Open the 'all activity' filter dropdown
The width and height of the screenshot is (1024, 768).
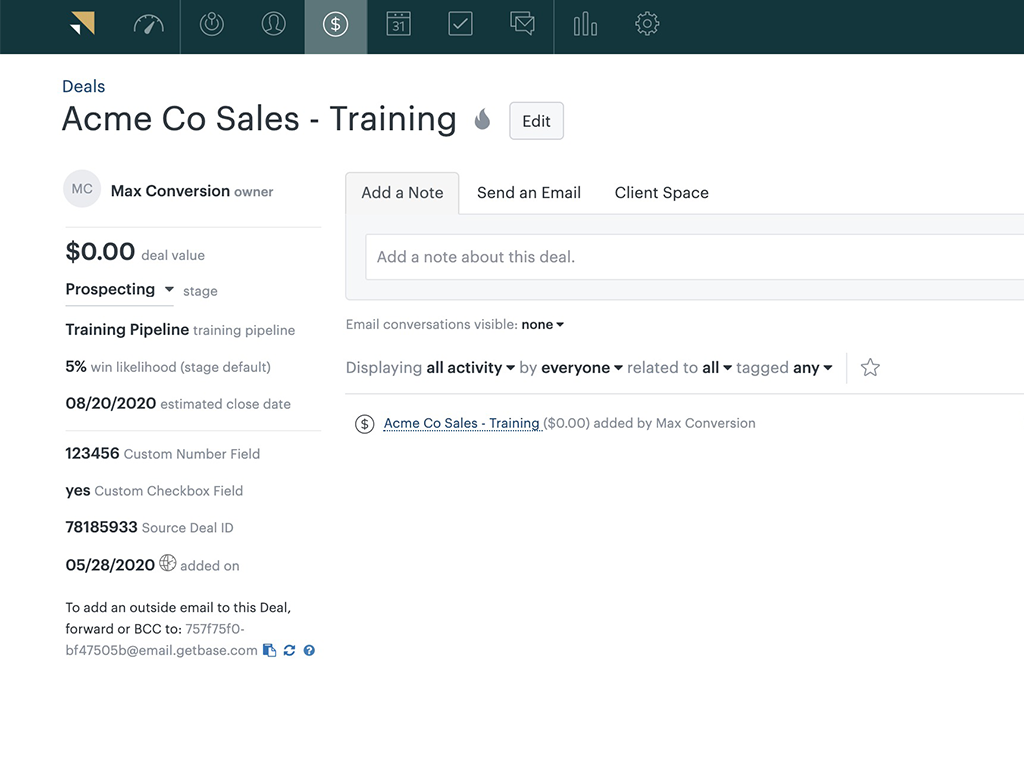point(470,368)
